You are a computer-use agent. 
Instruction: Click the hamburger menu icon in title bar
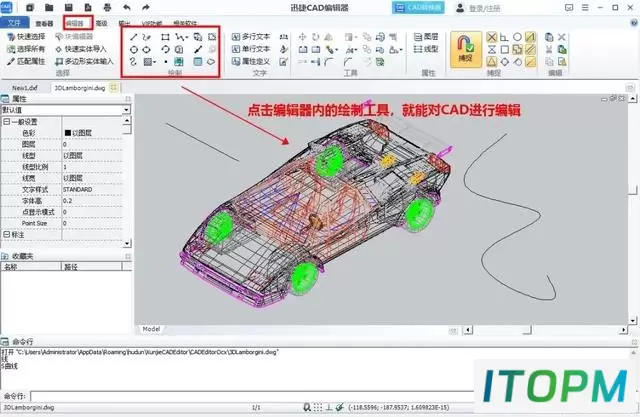point(585,7)
